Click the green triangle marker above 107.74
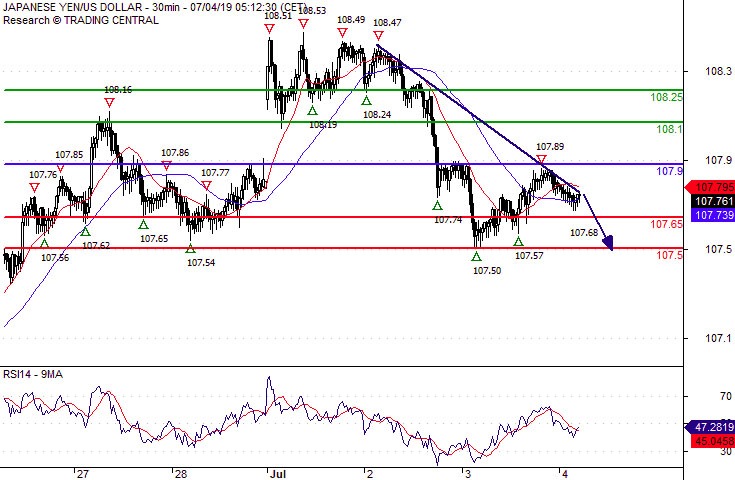Image resolution: width=735 pixels, height=480 pixels. click(x=437, y=205)
